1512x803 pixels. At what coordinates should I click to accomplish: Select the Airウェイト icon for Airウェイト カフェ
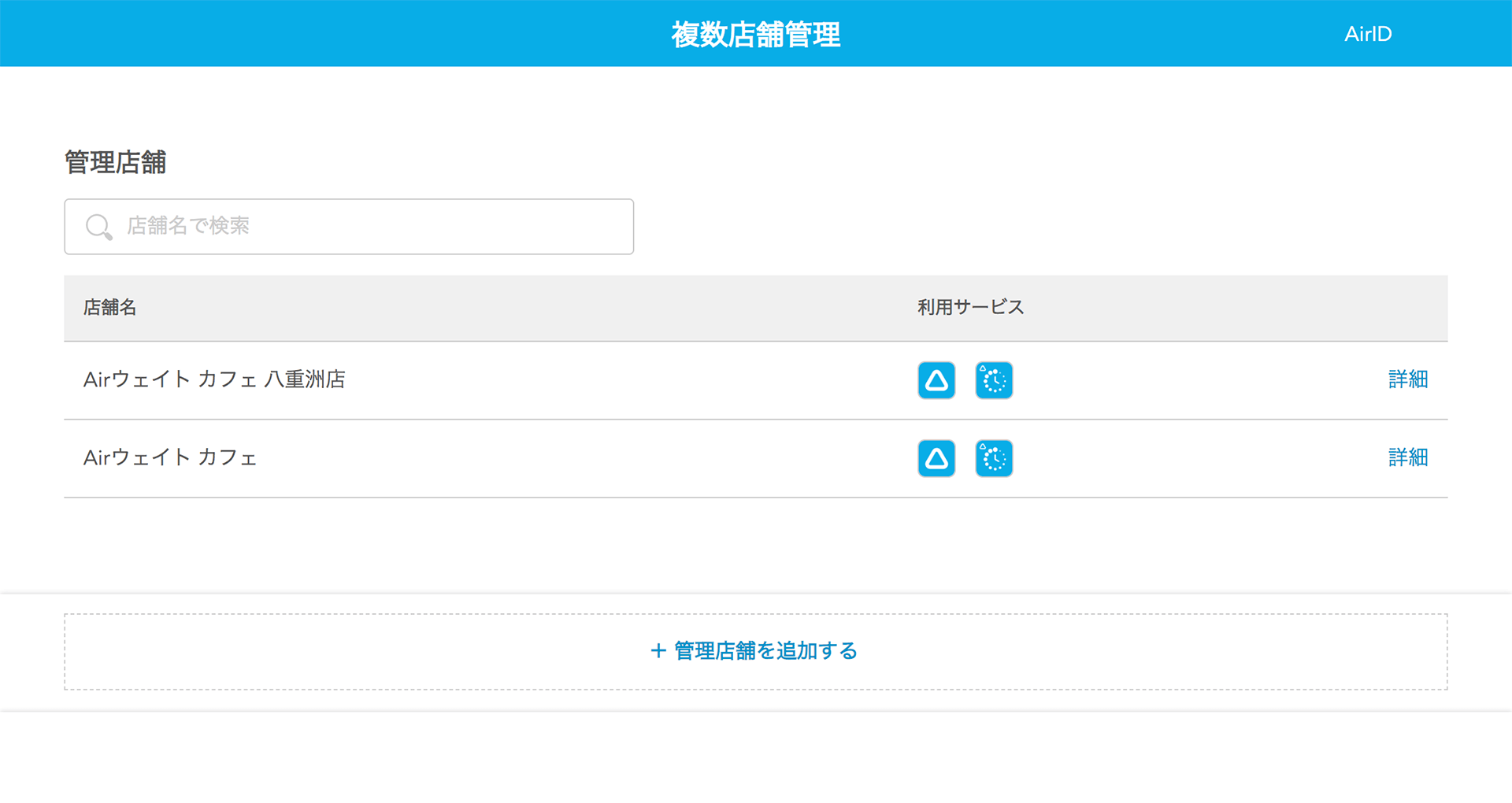point(936,458)
